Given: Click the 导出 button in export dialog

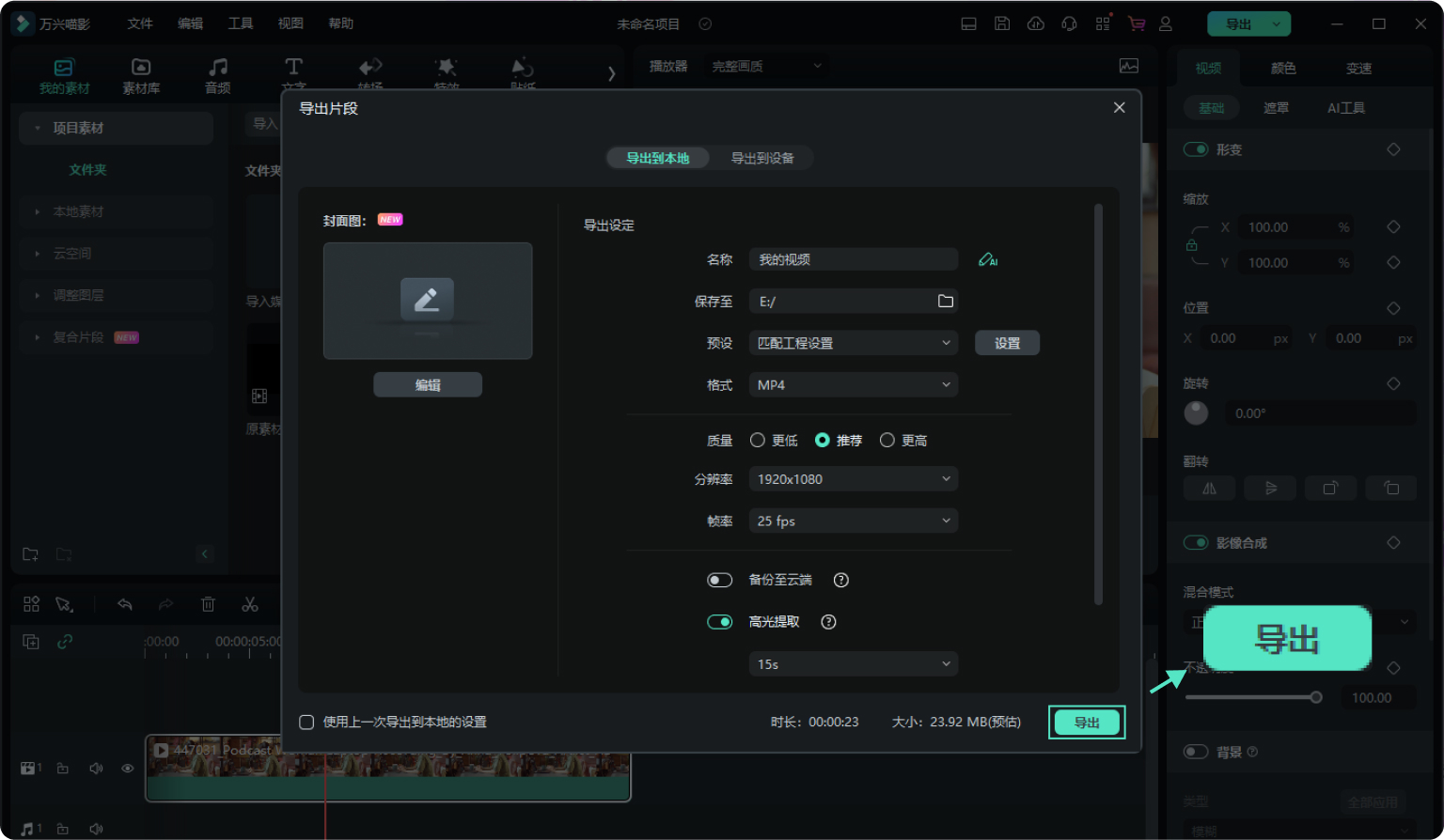Looking at the screenshot, I should click(x=1086, y=723).
